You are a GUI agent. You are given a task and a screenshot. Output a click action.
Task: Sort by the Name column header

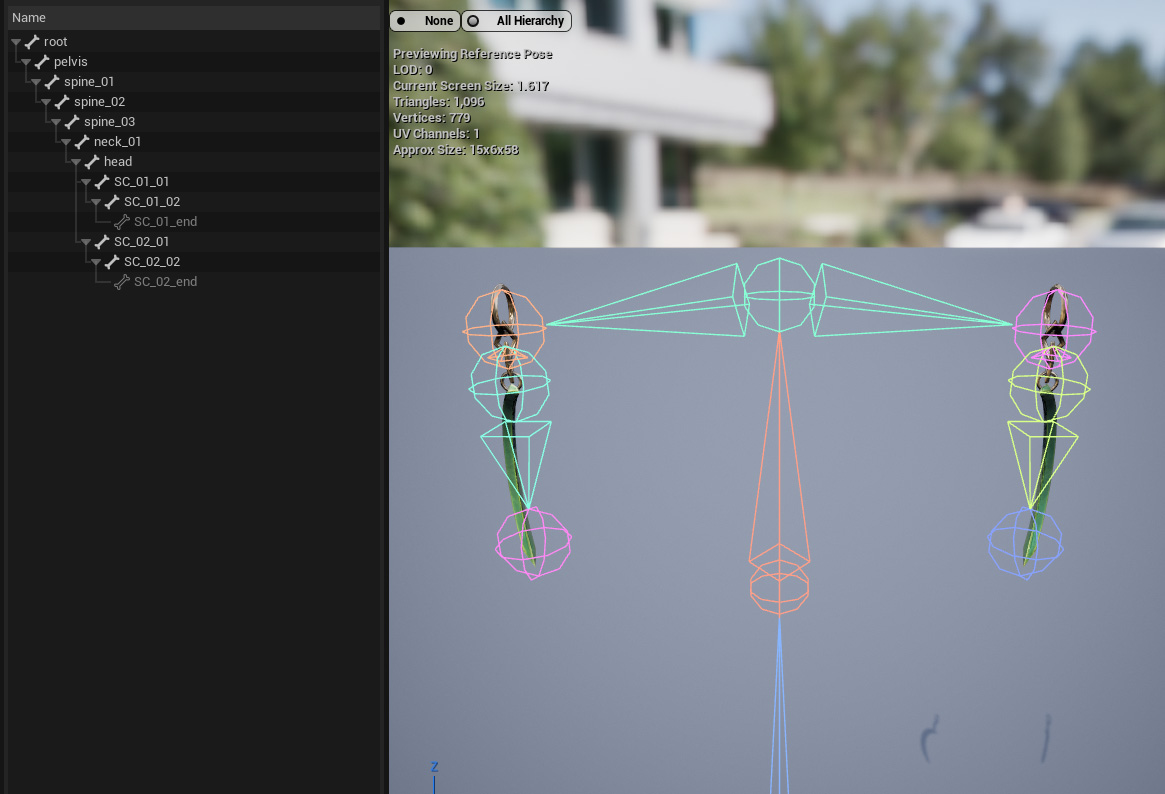194,18
